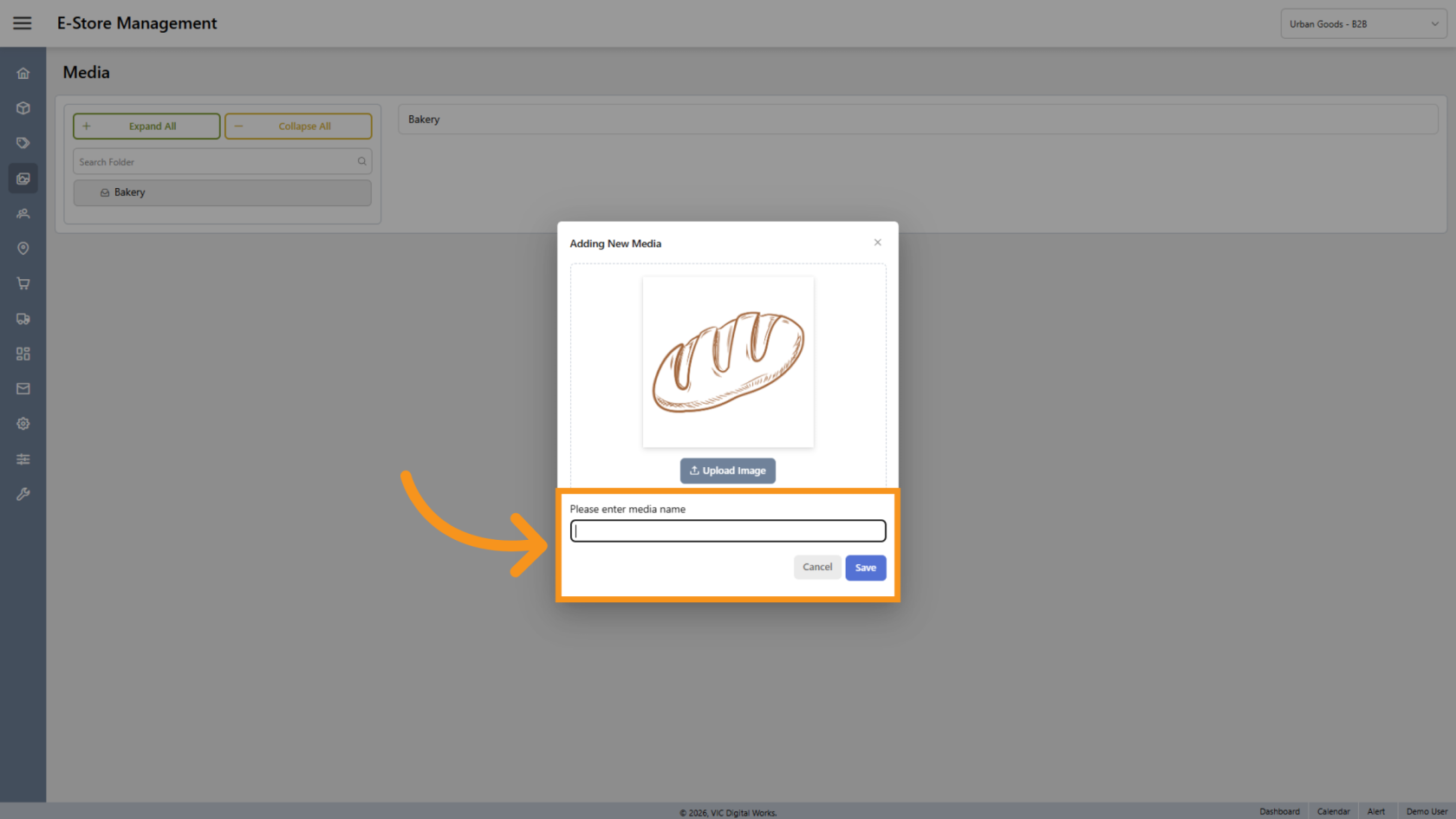Screen dimensions: 1456x819
Task: Open the Settings gear icon
Action: (x=23, y=424)
